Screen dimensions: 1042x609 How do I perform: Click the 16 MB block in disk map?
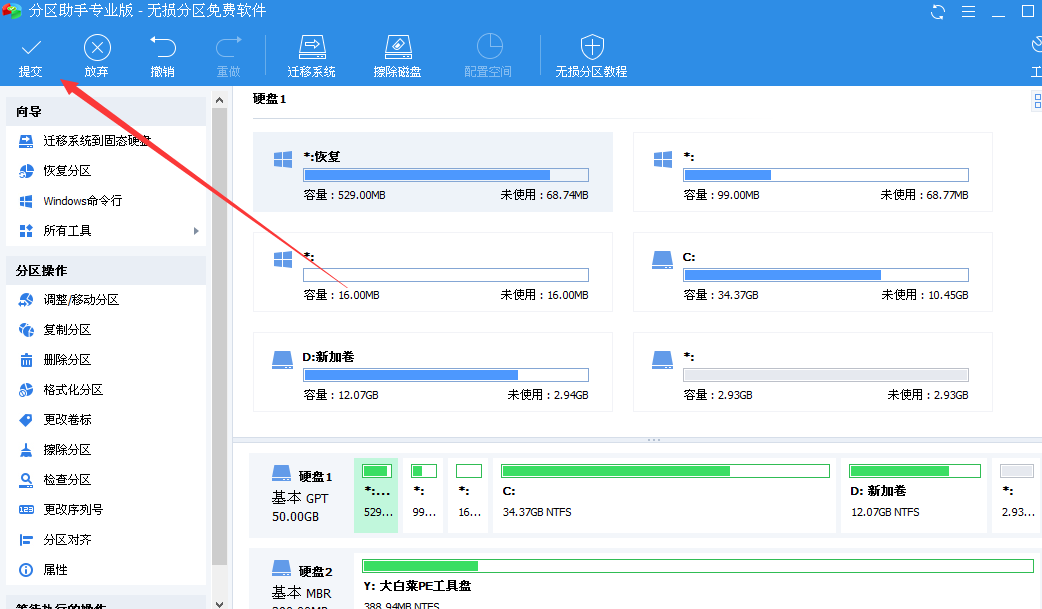pos(469,495)
